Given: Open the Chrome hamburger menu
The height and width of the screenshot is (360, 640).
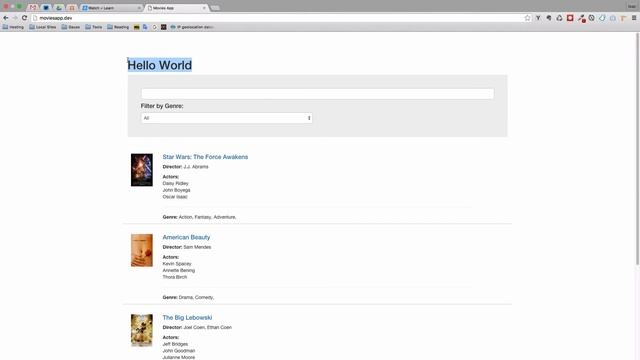Looking at the screenshot, I should [x=634, y=18].
